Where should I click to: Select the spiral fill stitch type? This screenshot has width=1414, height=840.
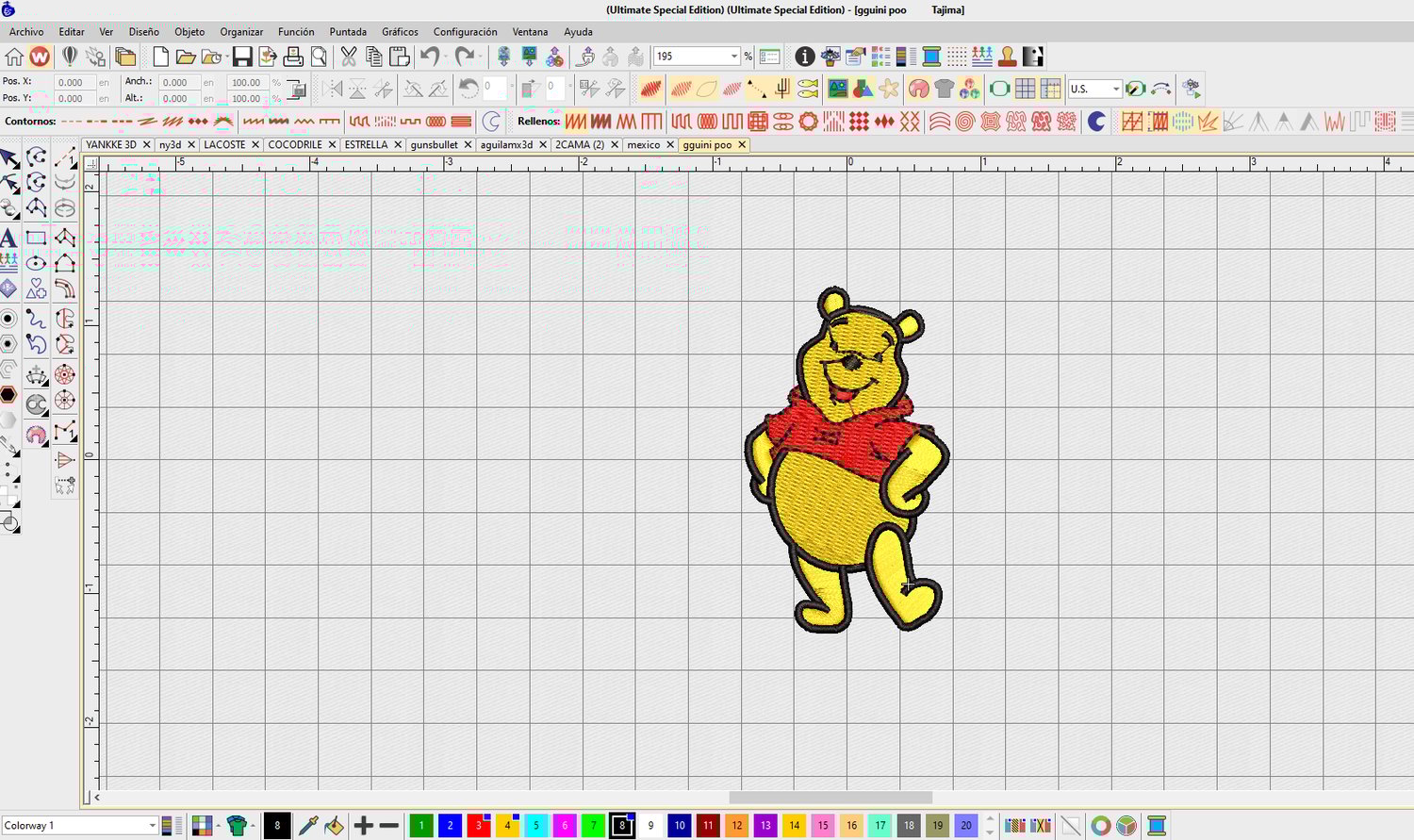[x=964, y=122]
